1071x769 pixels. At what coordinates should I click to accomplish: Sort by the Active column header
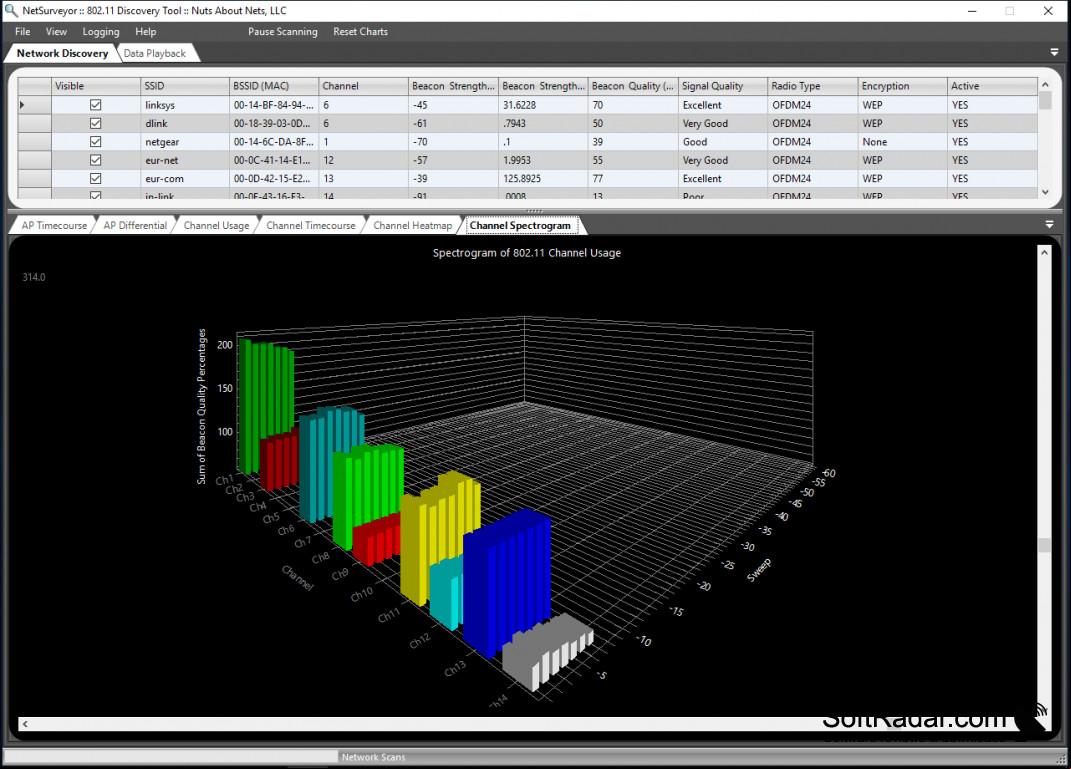[992, 86]
